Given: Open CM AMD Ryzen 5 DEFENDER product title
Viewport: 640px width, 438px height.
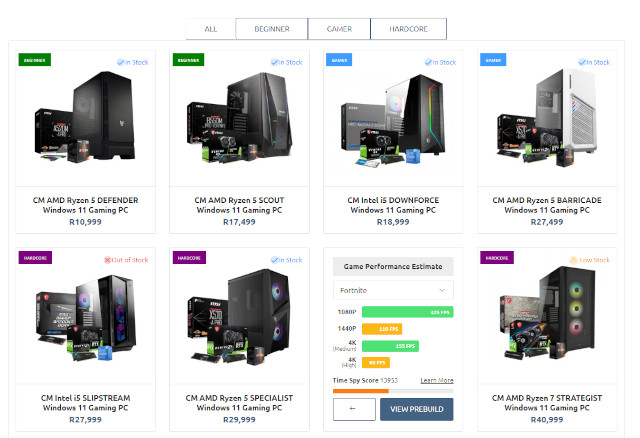Looking at the screenshot, I should [85, 205].
